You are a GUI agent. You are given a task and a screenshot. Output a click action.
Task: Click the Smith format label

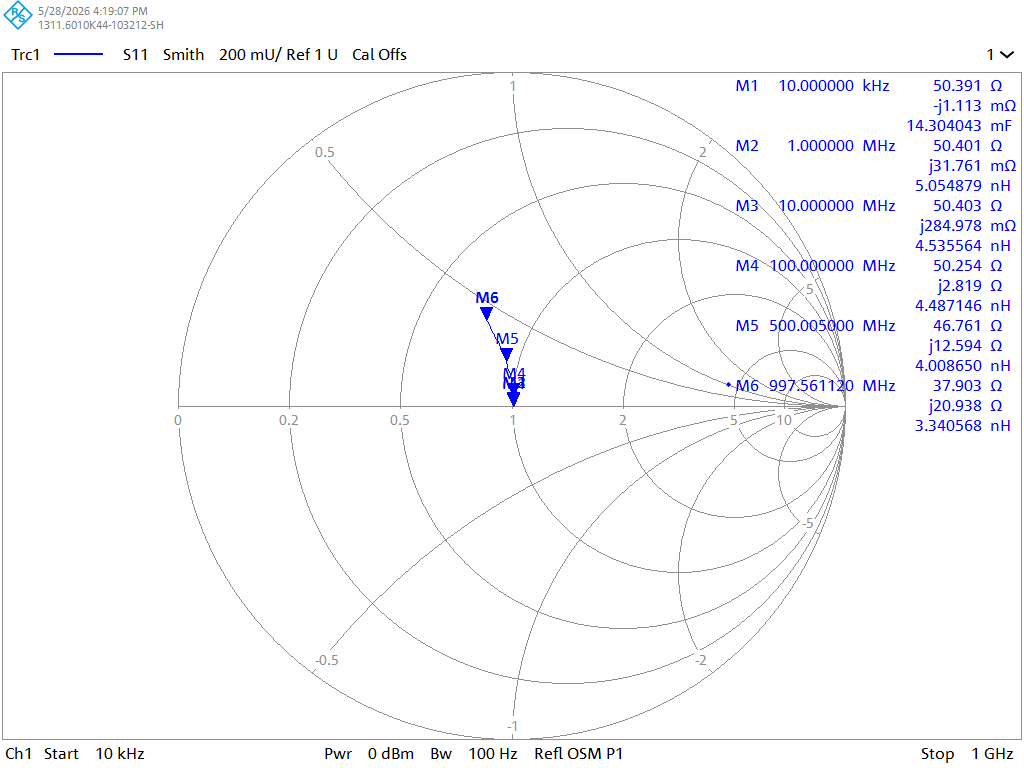coord(184,55)
